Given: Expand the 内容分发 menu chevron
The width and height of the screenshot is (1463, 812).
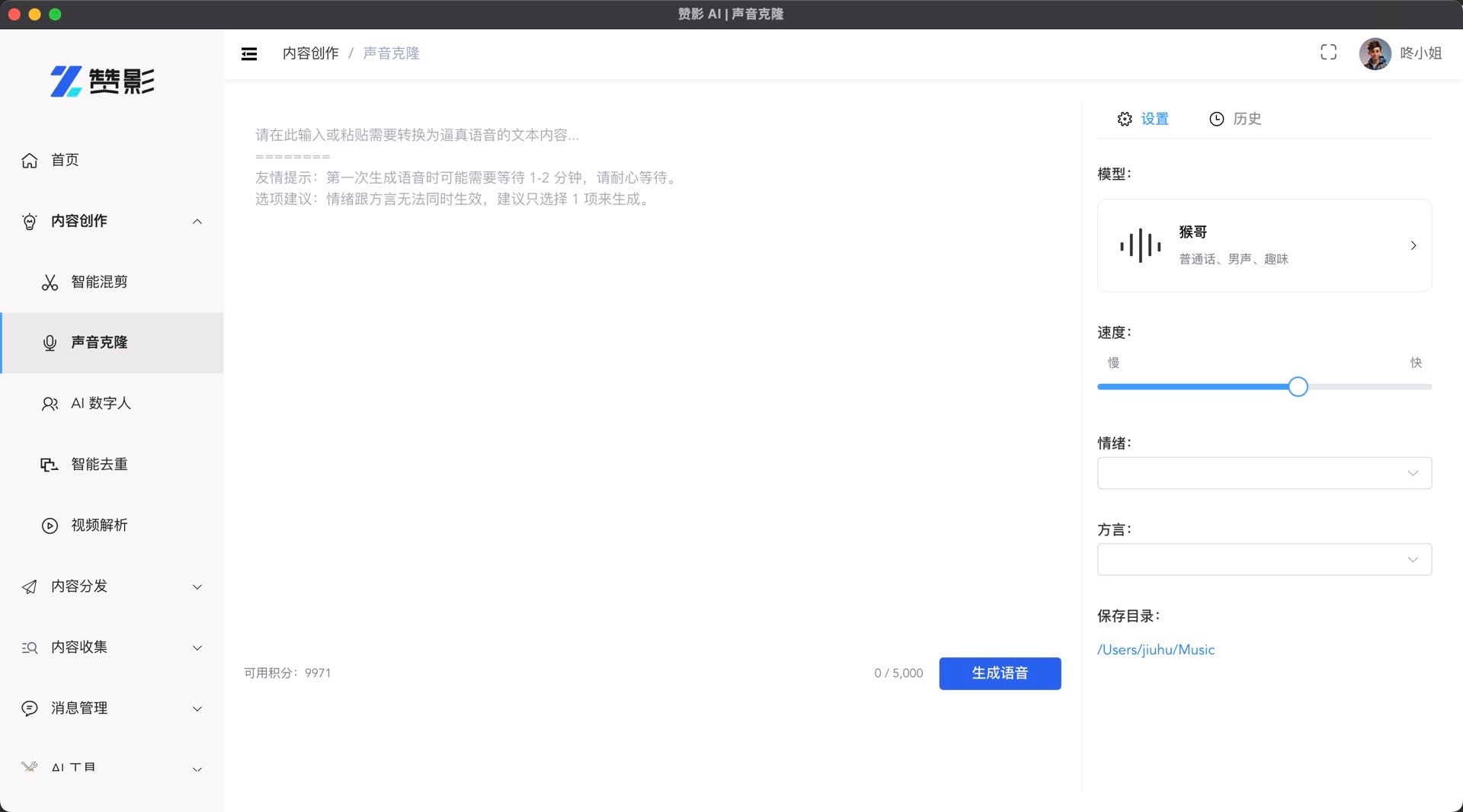Looking at the screenshot, I should pos(197,587).
